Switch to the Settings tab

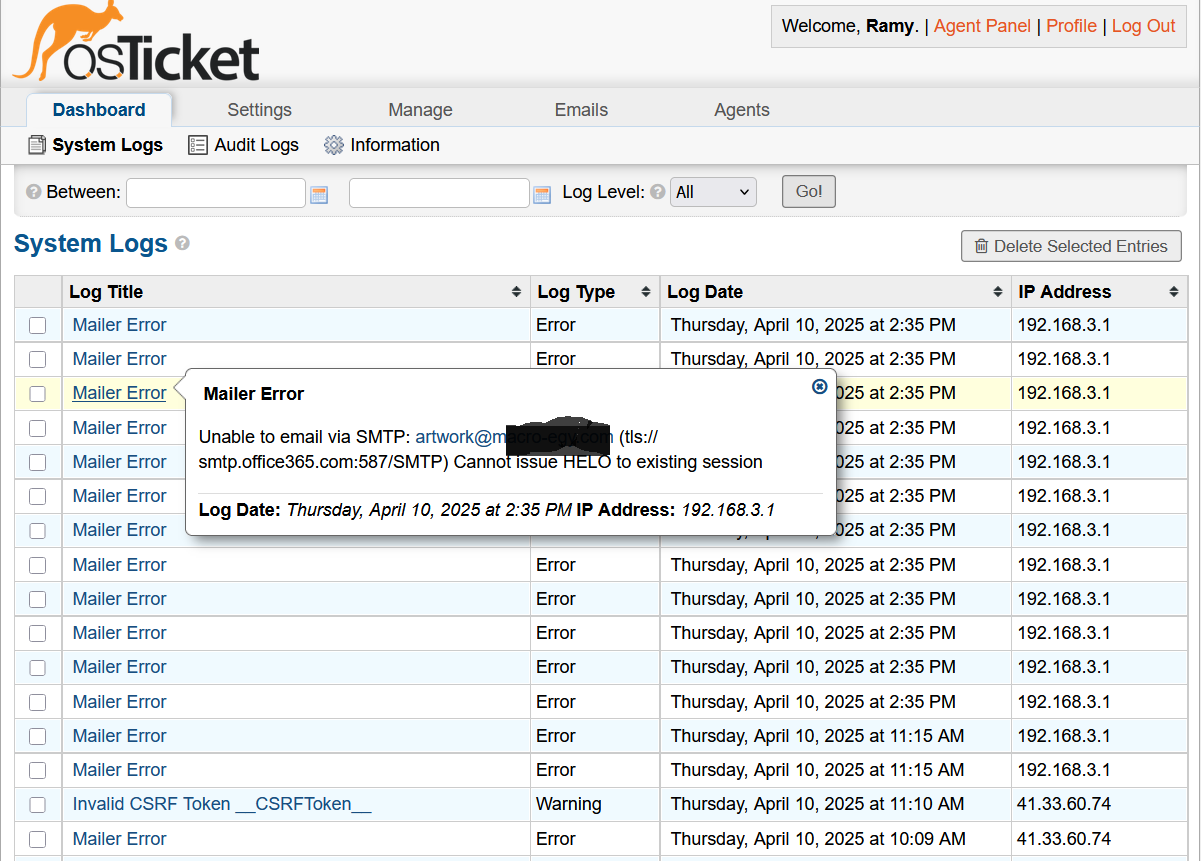pyautogui.click(x=259, y=110)
